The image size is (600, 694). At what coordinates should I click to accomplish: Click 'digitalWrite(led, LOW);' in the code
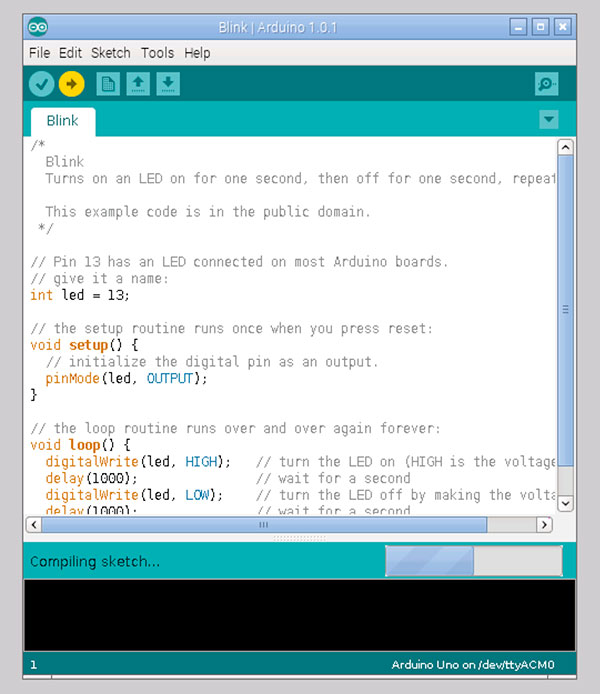point(134,495)
